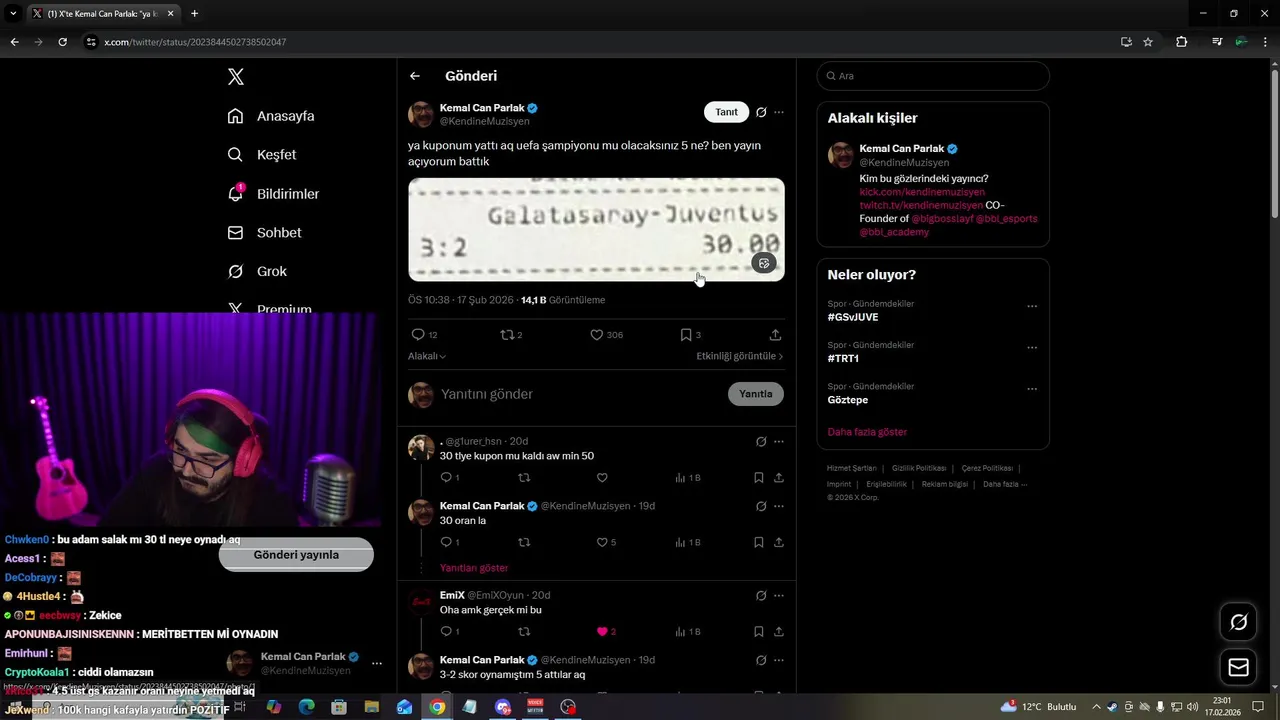The height and width of the screenshot is (720, 1280).
Task: Open Chrome in the taskbar
Action: coord(437,707)
